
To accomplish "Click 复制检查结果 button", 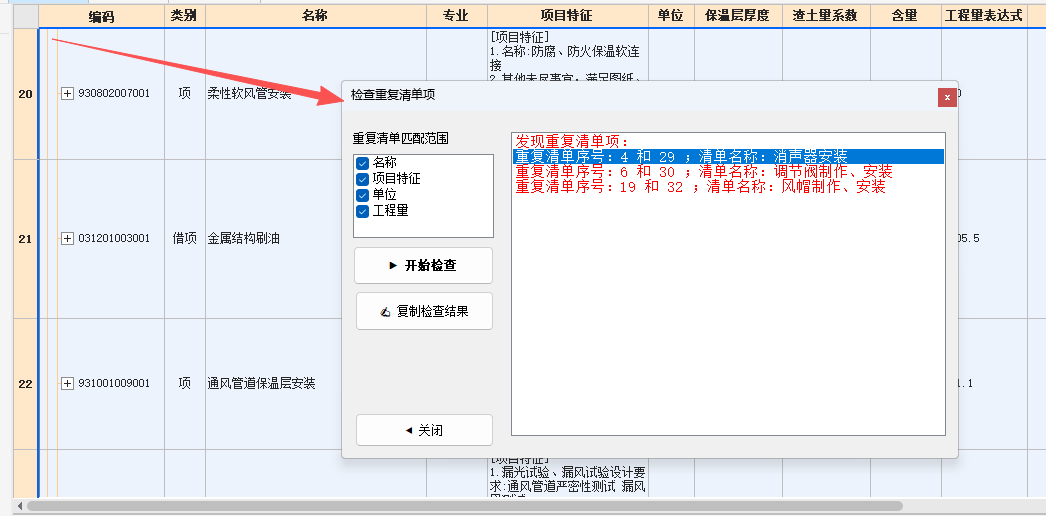I will (424, 311).
